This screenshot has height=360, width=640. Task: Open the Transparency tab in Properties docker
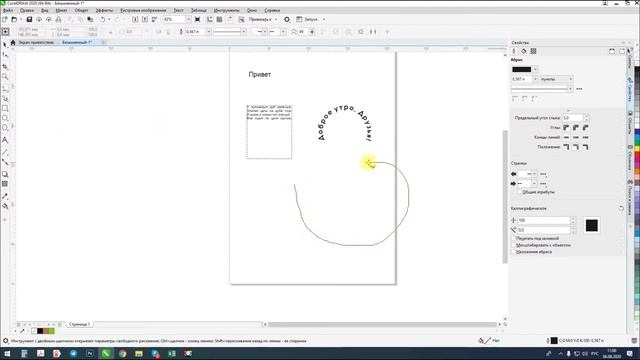click(x=533, y=51)
